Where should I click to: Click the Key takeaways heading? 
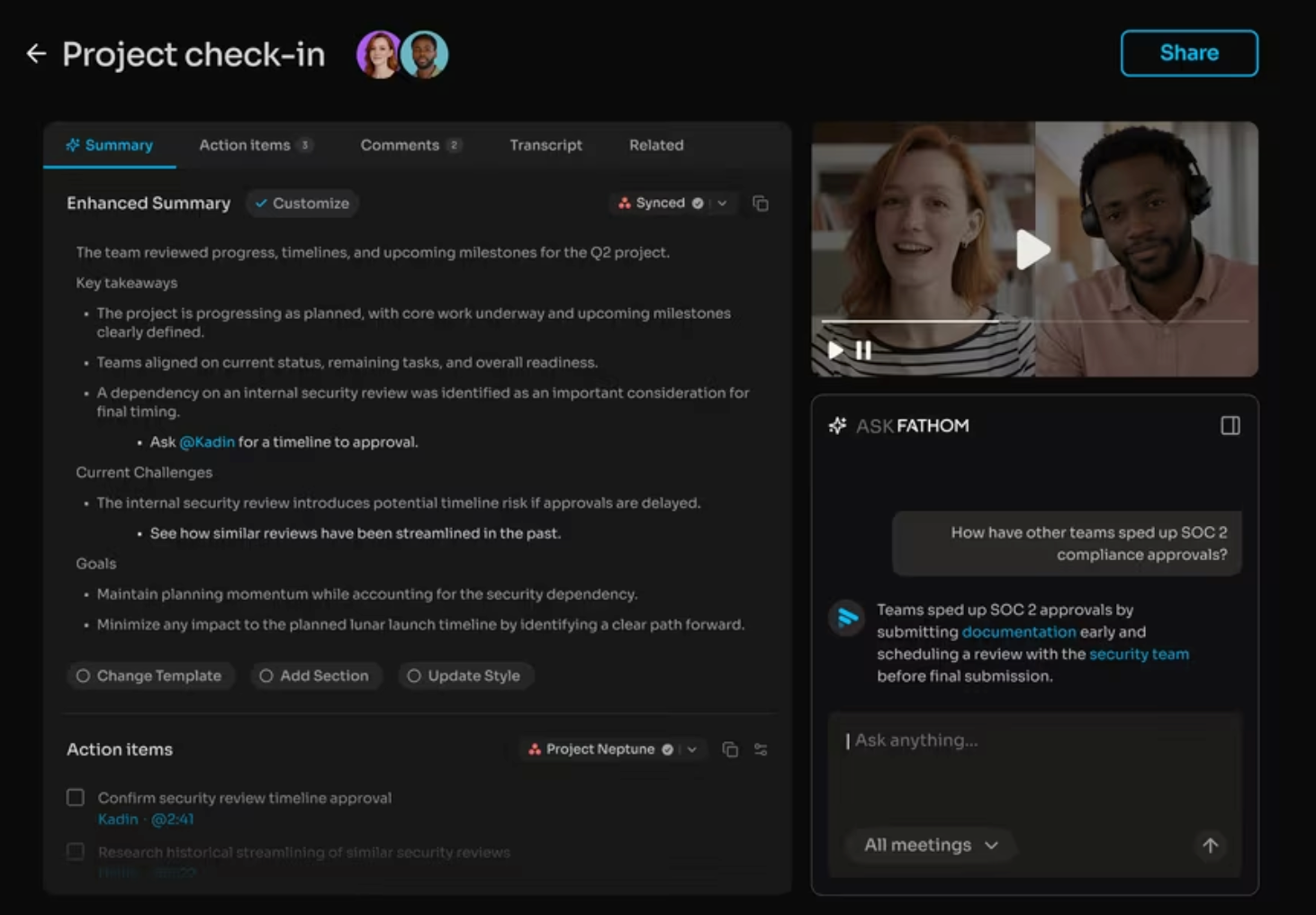coord(127,283)
